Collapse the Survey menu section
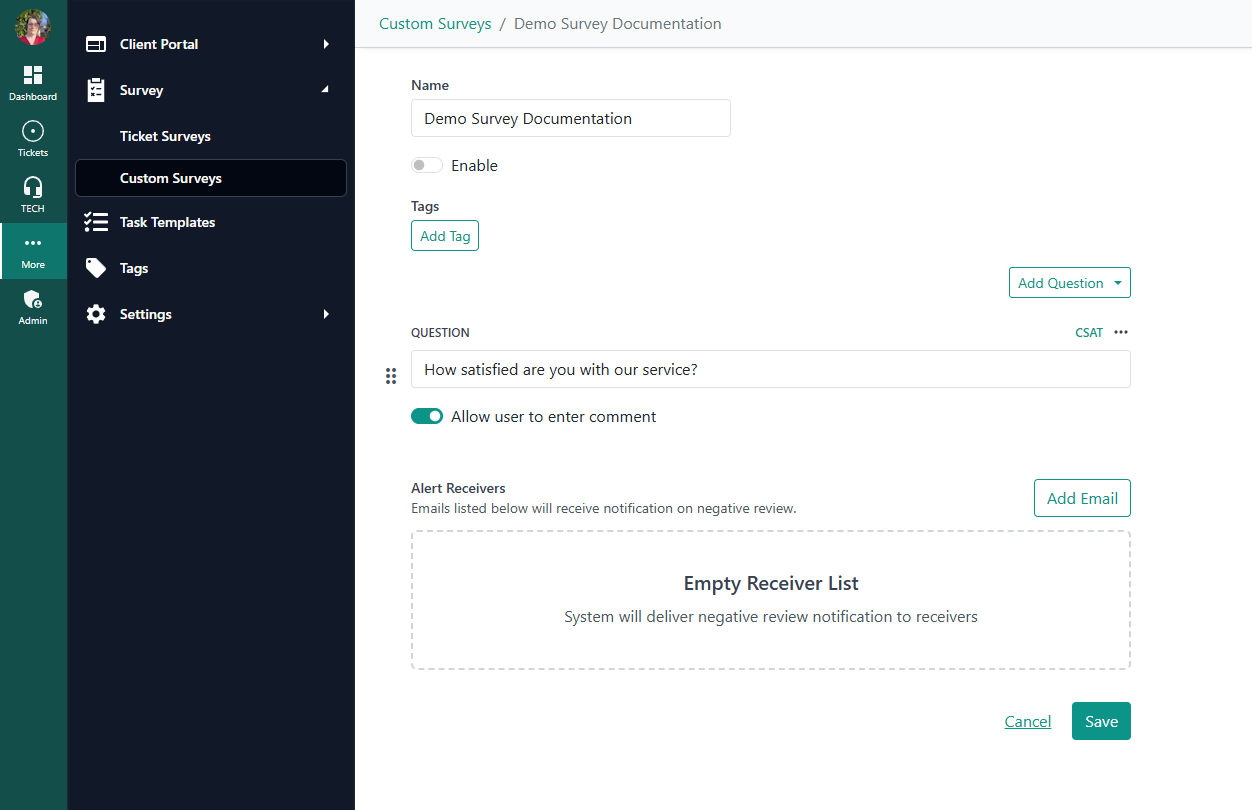The height and width of the screenshot is (810, 1252). (x=324, y=90)
